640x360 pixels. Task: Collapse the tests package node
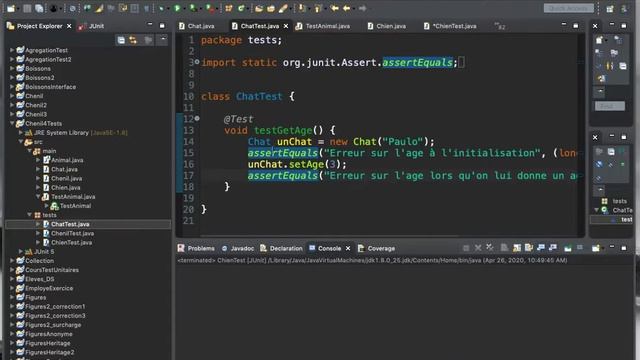click(x=29, y=215)
